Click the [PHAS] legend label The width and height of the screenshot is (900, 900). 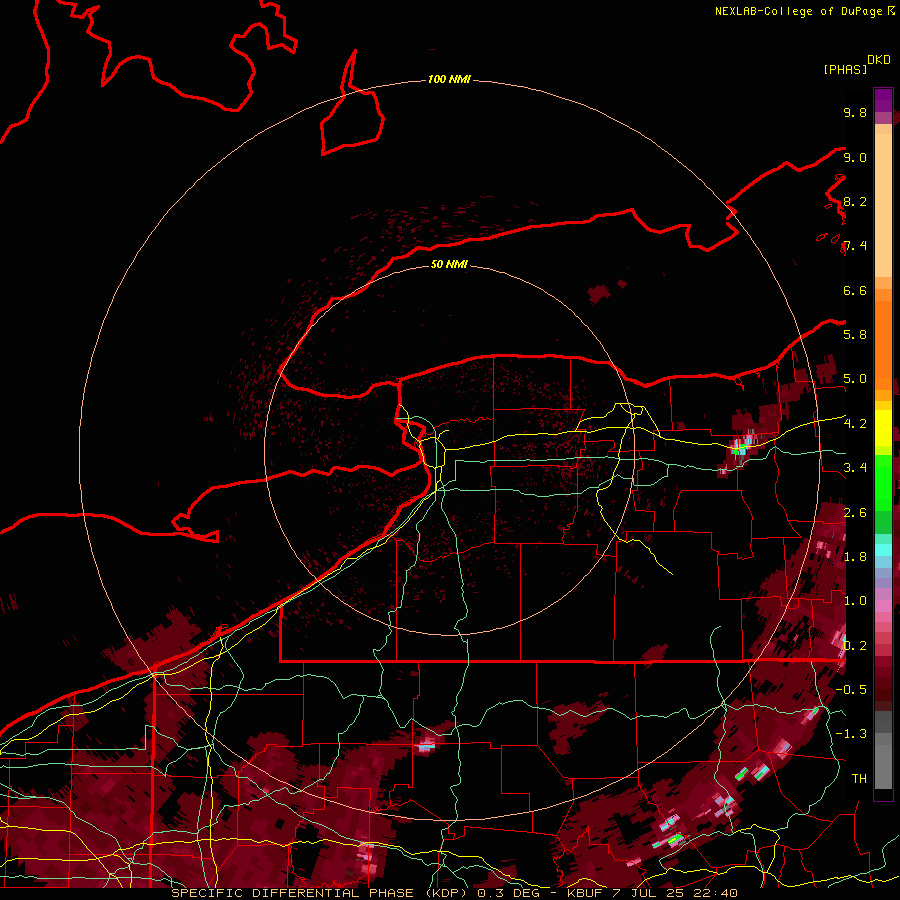[x=845, y=69]
